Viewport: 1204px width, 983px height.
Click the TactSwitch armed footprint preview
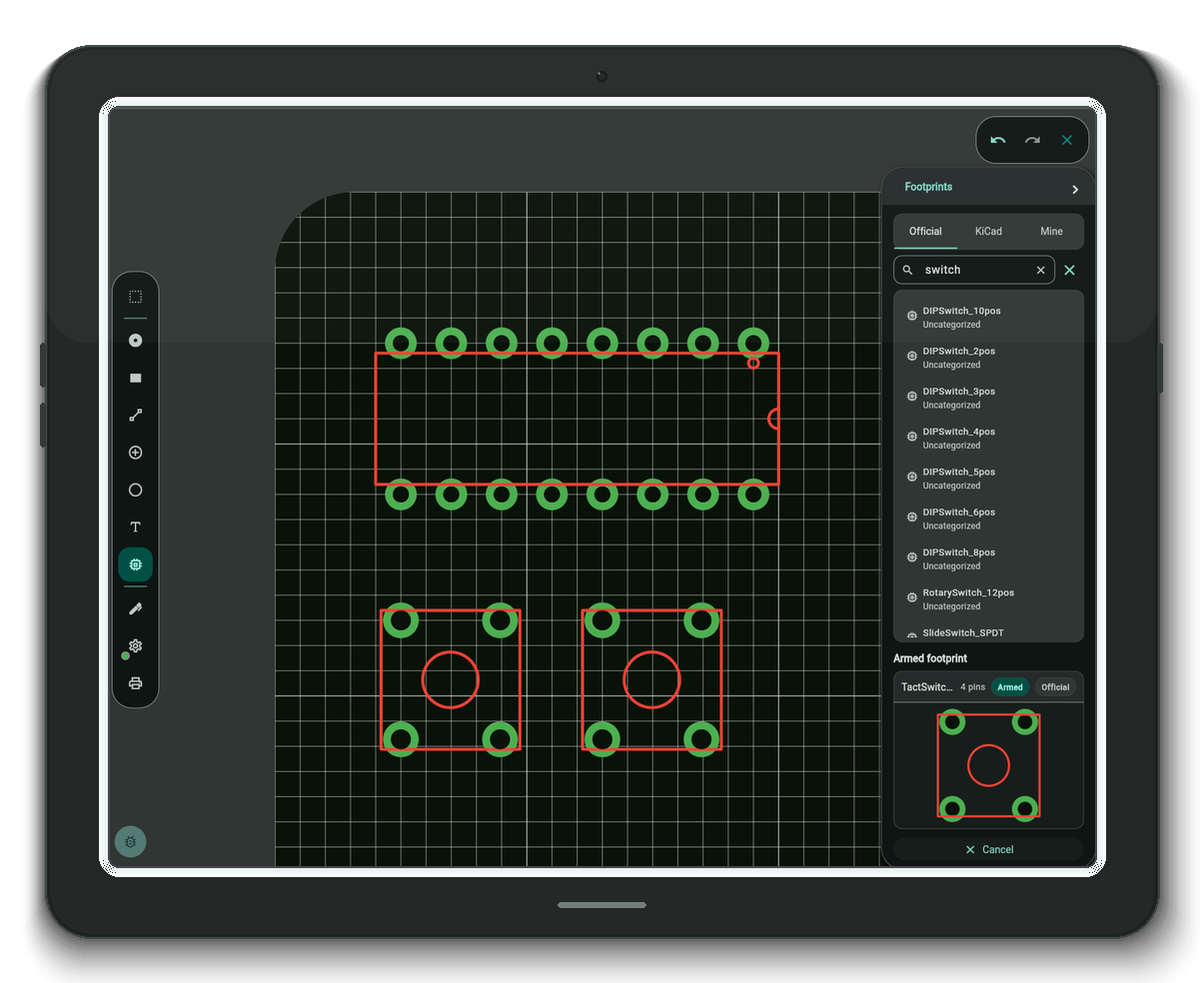click(988, 765)
